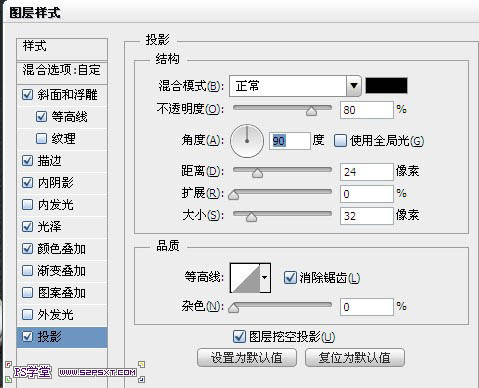Click the opacity field showing 80

click(367, 110)
